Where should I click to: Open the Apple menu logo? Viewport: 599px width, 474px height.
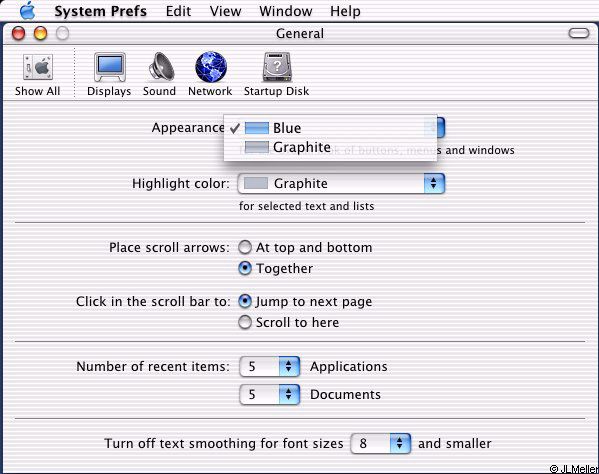(x=28, y=10)
